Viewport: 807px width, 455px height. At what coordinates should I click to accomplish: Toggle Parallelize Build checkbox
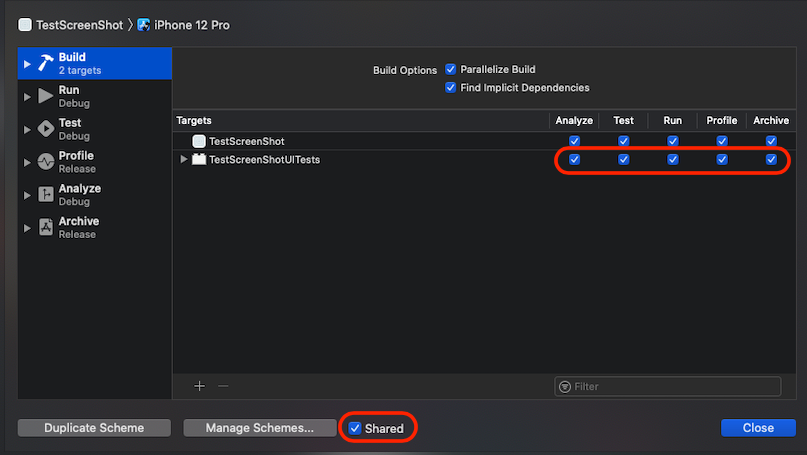click(450, 69)
